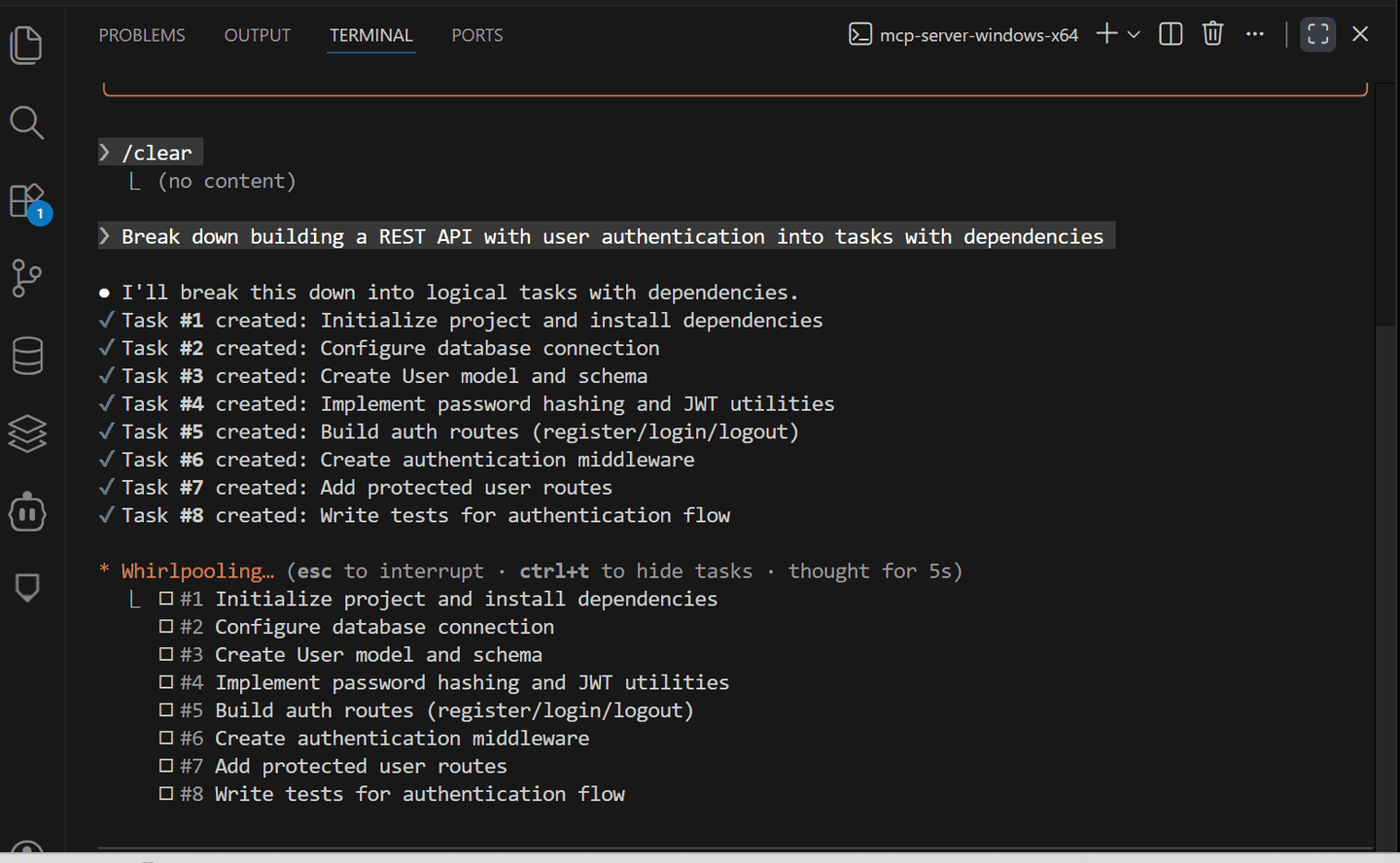Open the stacked layers icon view
Screen dimensions: 1400x863
pyautogui.click(x=27, y=433)
